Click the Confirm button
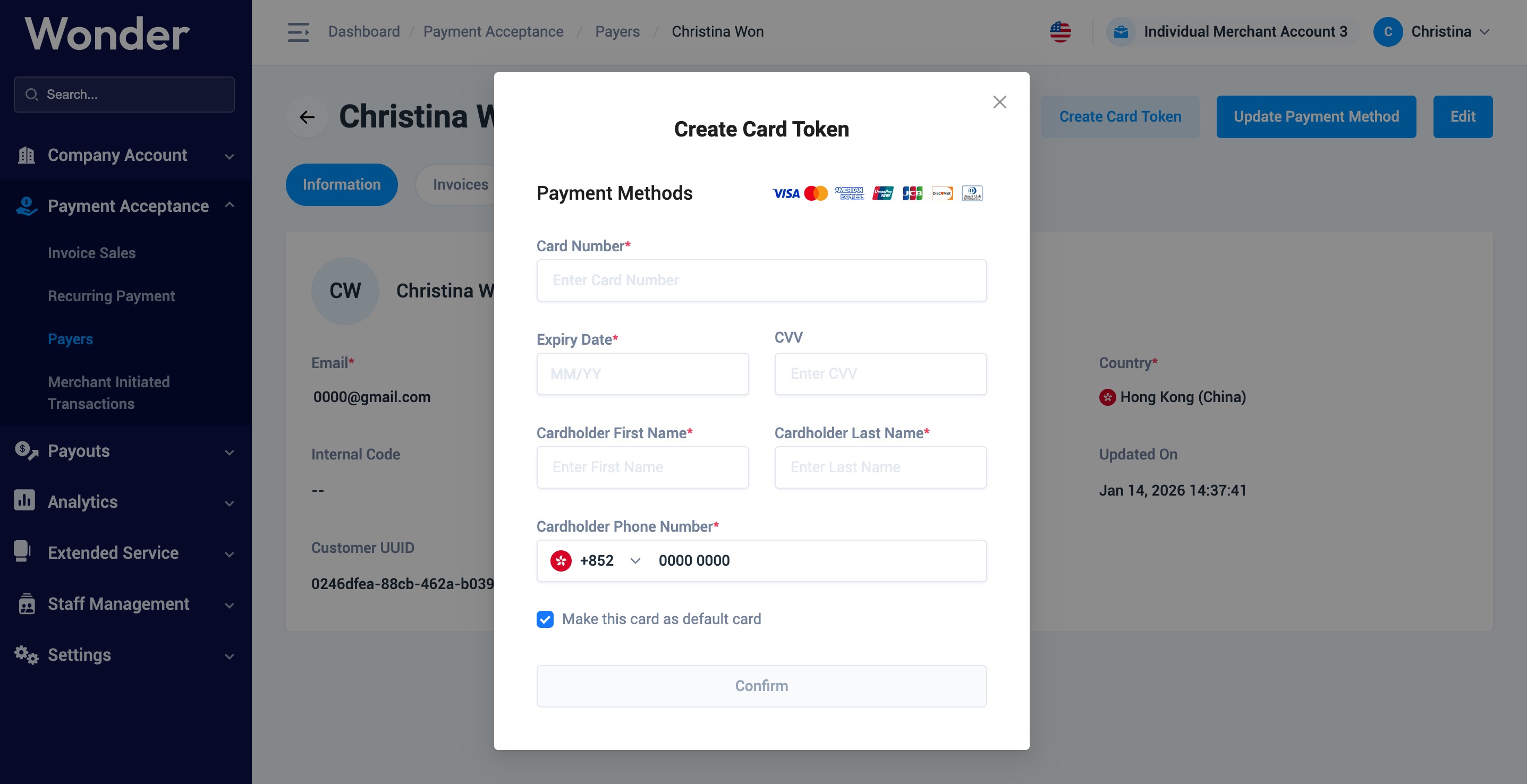This screenshot has height=784, width=1527. 761,686
